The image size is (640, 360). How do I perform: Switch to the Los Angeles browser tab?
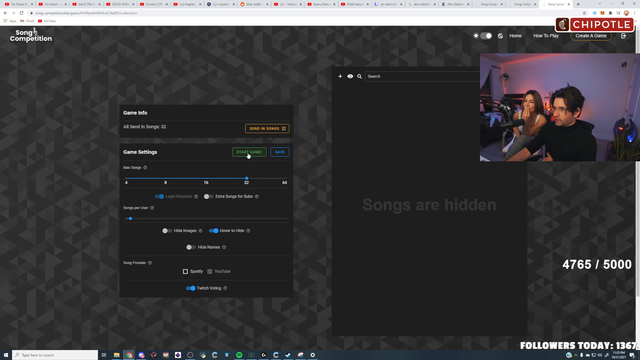[x=187, y=4]
